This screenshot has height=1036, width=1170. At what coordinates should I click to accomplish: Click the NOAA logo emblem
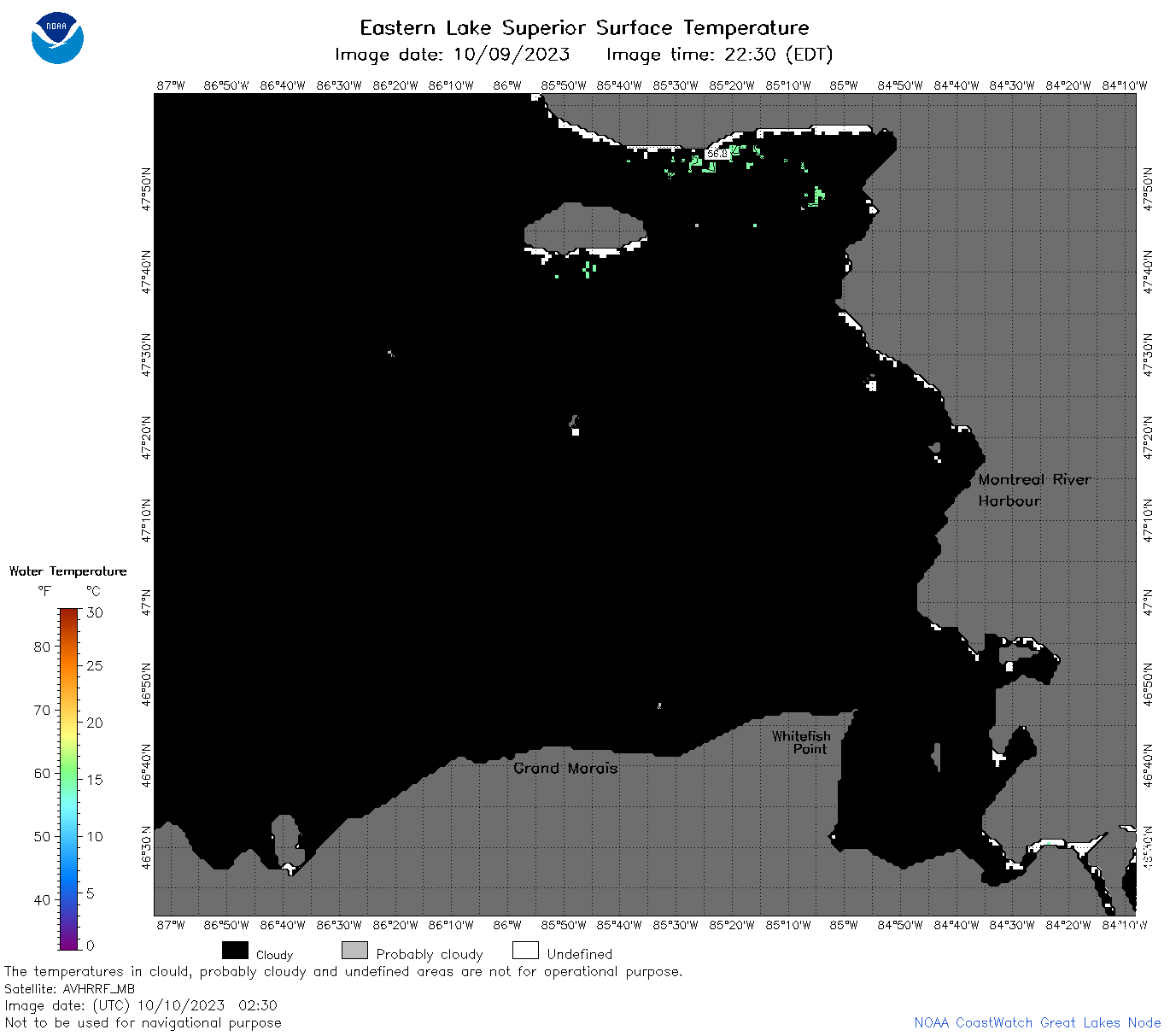57,38
